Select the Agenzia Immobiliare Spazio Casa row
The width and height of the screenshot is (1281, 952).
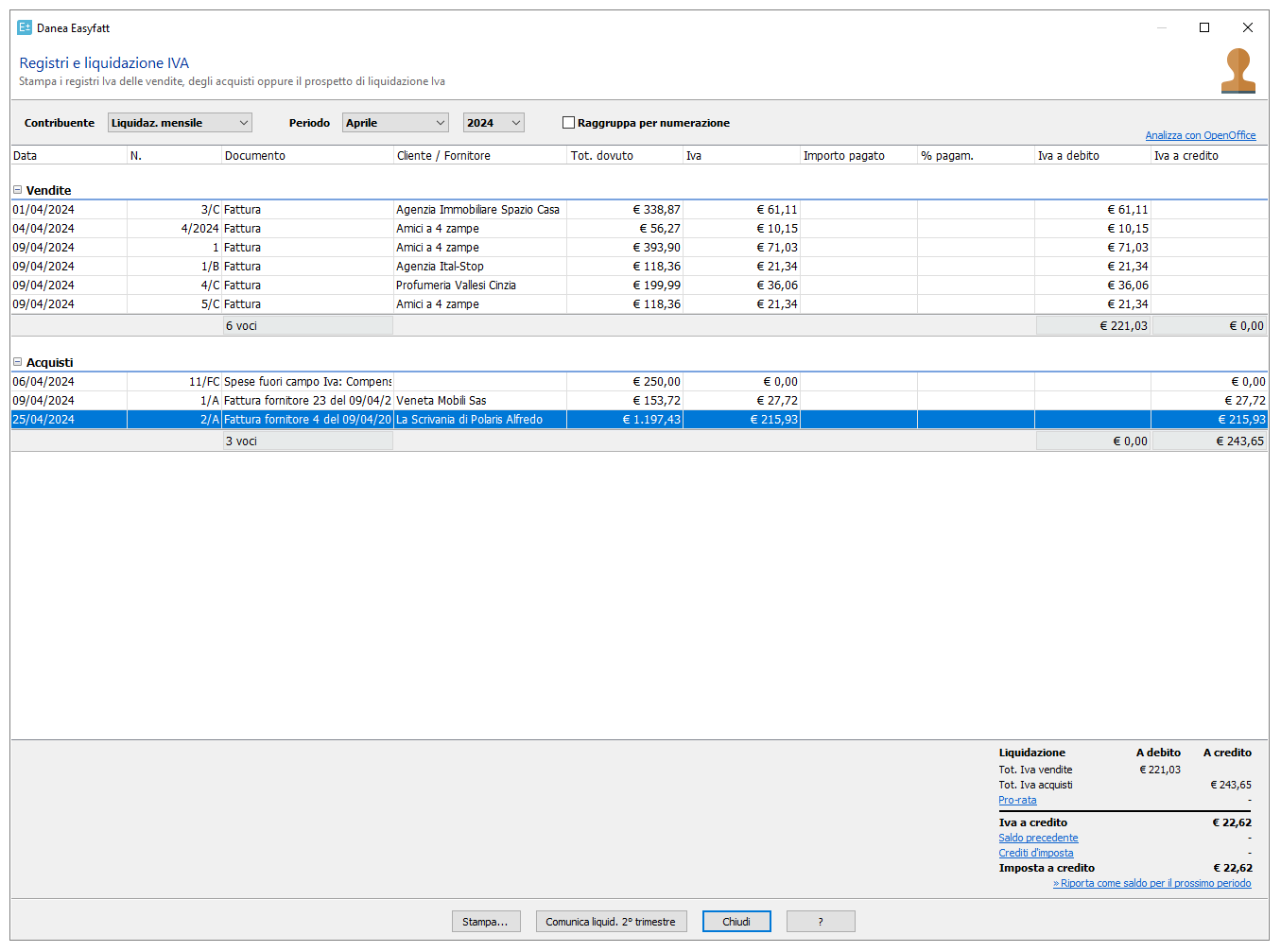coord(639,210)
